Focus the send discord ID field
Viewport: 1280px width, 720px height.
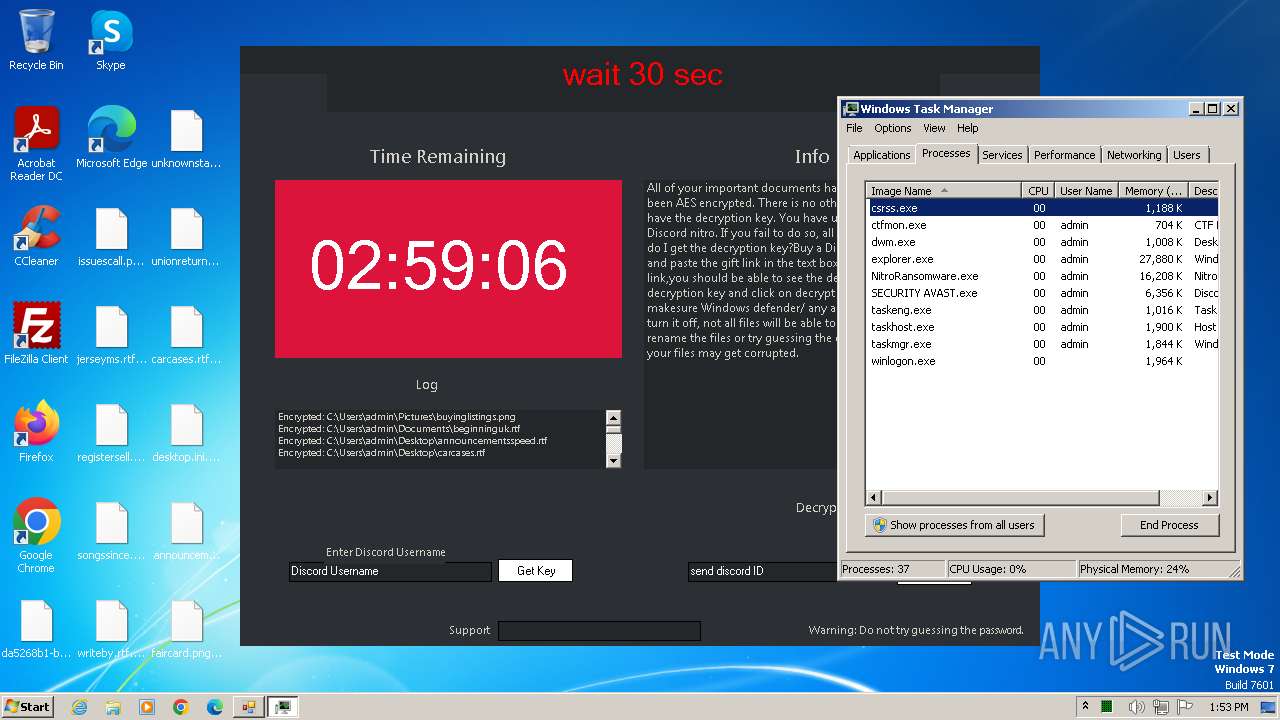(762, 571)
